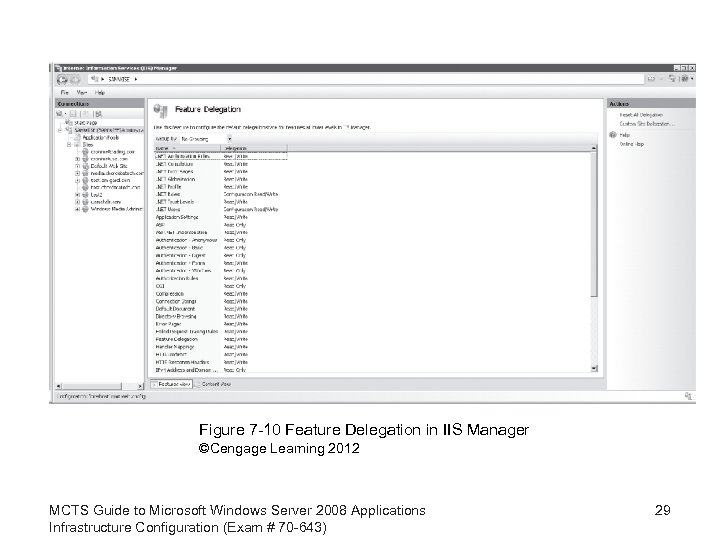Image resolution: width=720 pixels, height=540 pixels.
Task: Select the Application Settings row
Action: [x=220, y=217]
